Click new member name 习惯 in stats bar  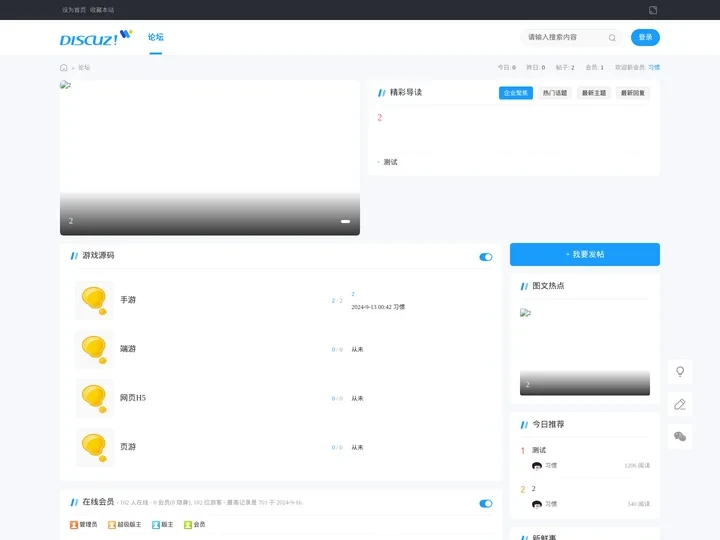coord(654,68)
